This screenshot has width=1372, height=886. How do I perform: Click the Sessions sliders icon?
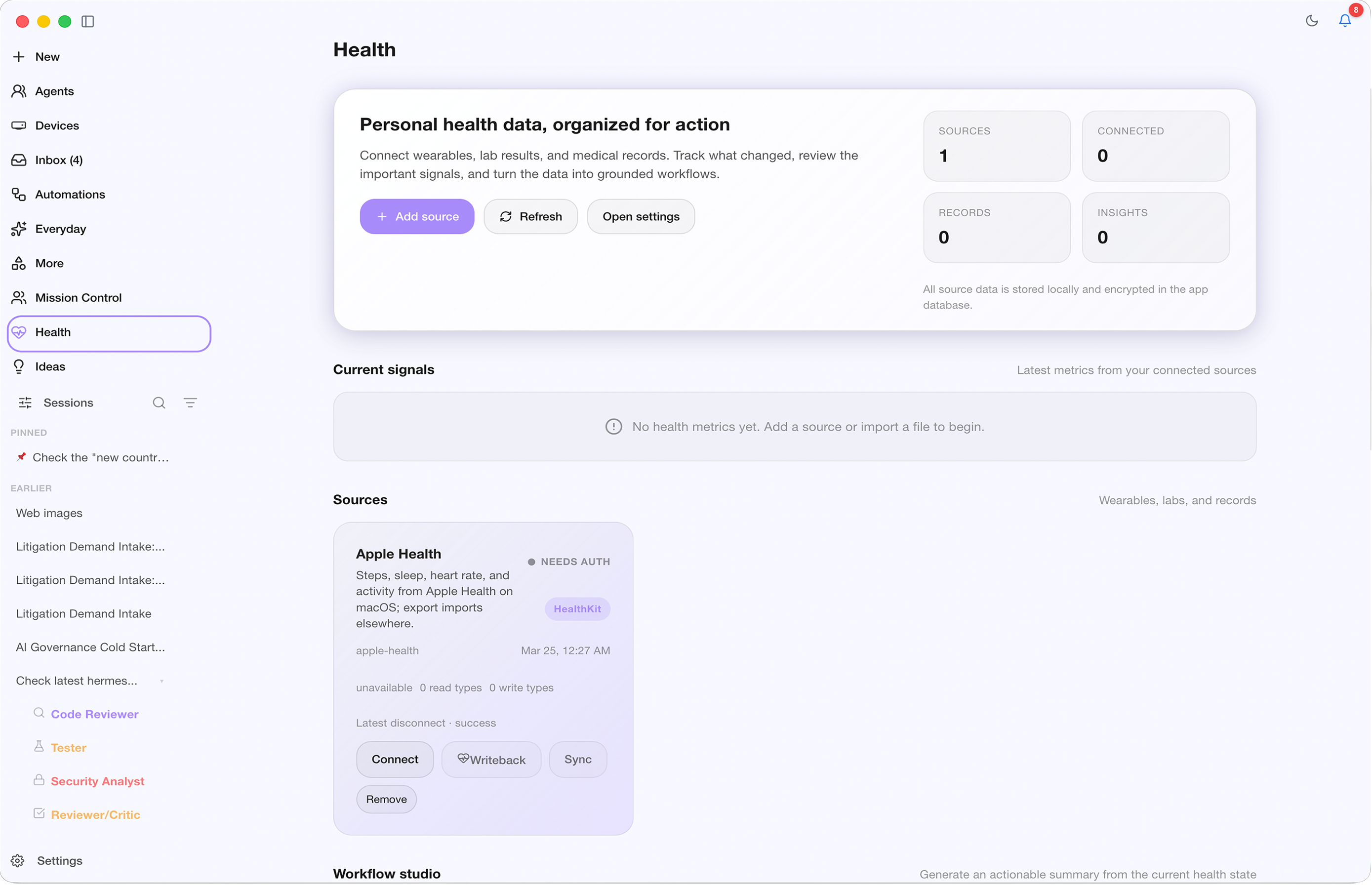point(25,403)
